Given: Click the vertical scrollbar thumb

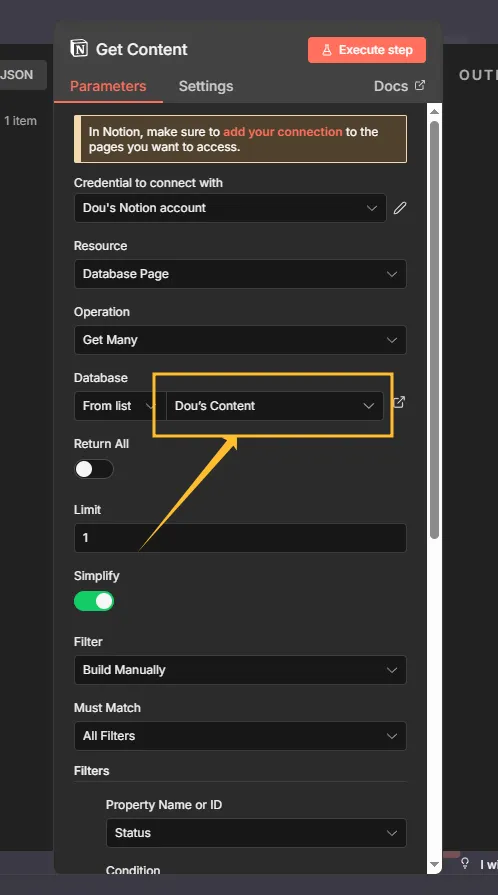Looking at the screenshot, I should click(x=435, y=330).
